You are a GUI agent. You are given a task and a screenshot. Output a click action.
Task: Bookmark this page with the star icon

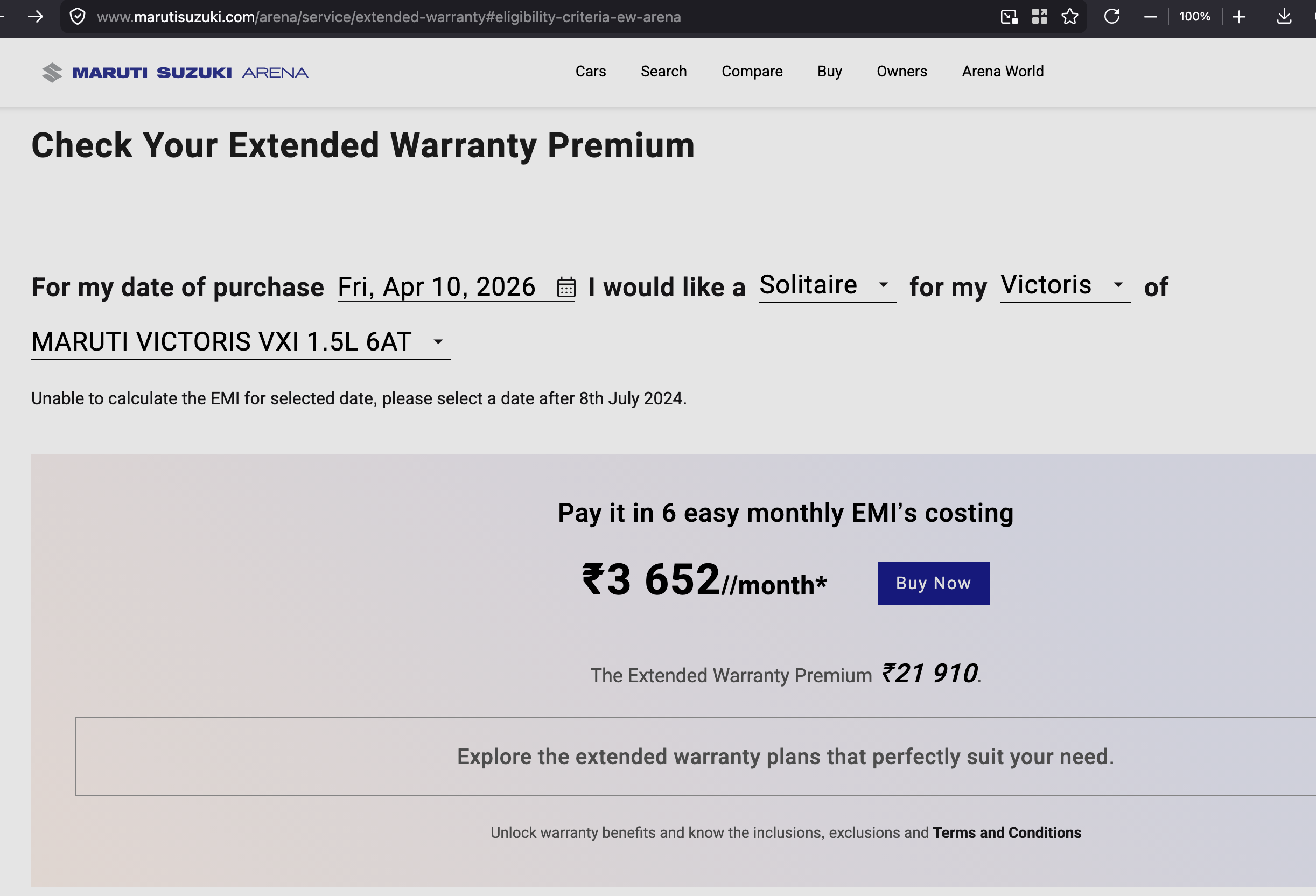[x=1069, y=17]
